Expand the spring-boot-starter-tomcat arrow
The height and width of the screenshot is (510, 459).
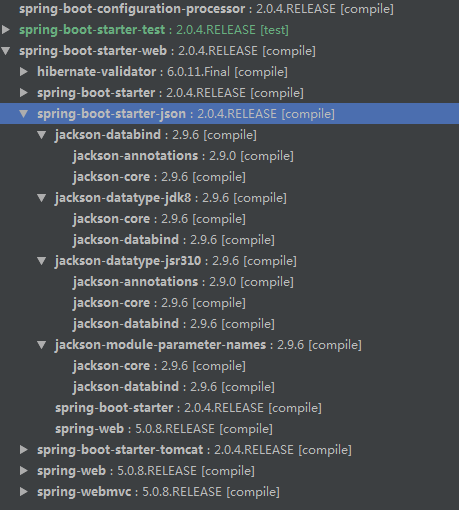click(x=24, y=450)
